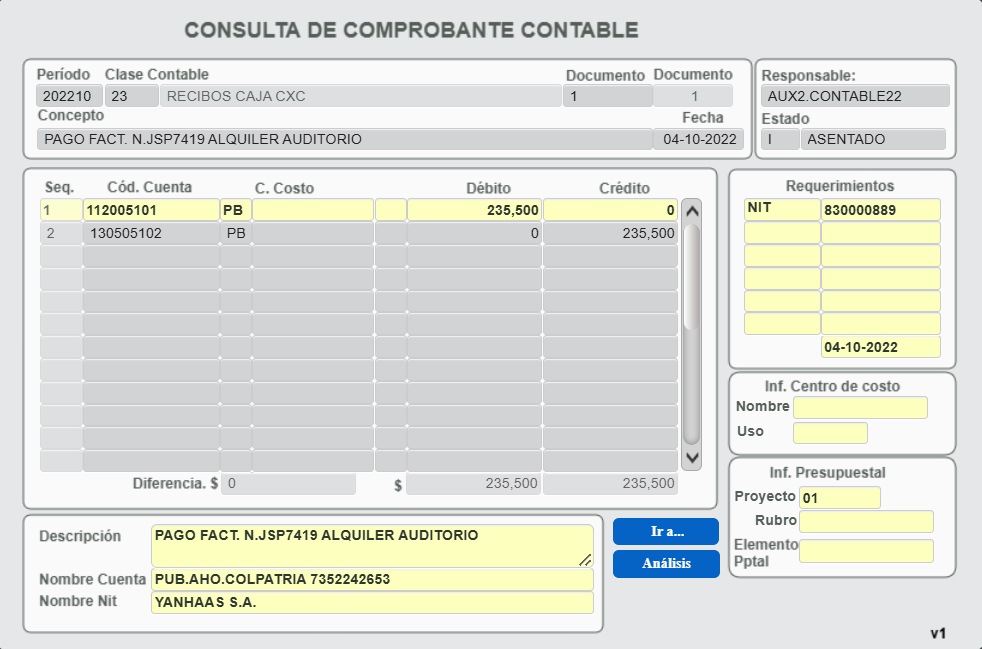
Task: Click Crédito value 235,500 in row 2
Action: point(611,234)
